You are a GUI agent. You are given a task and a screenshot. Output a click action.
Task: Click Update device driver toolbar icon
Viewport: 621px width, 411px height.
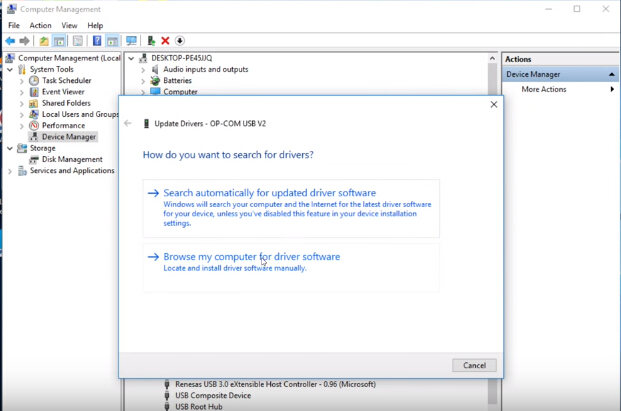151,41
